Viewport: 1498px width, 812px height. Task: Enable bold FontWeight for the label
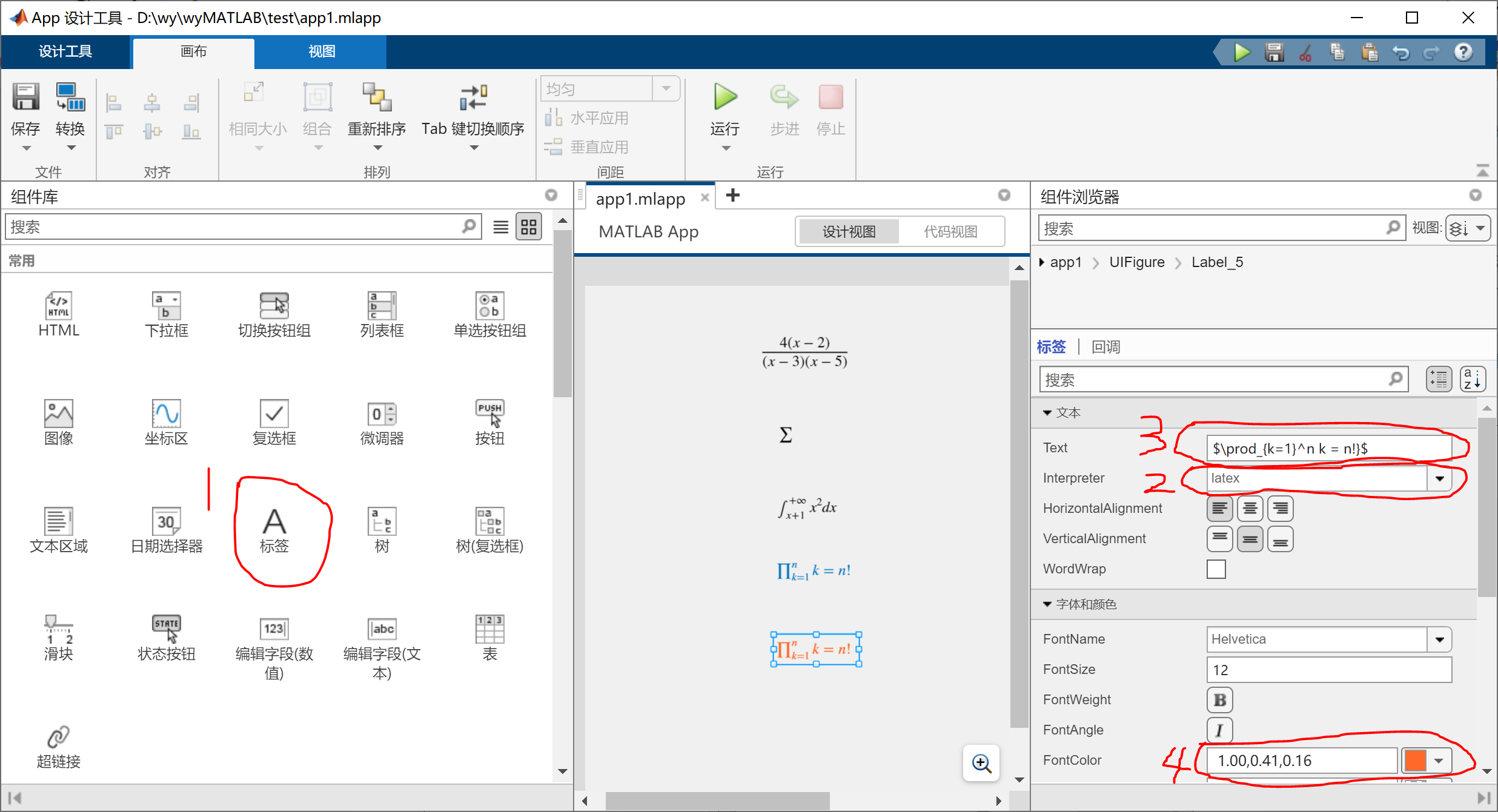[1219, 699]
